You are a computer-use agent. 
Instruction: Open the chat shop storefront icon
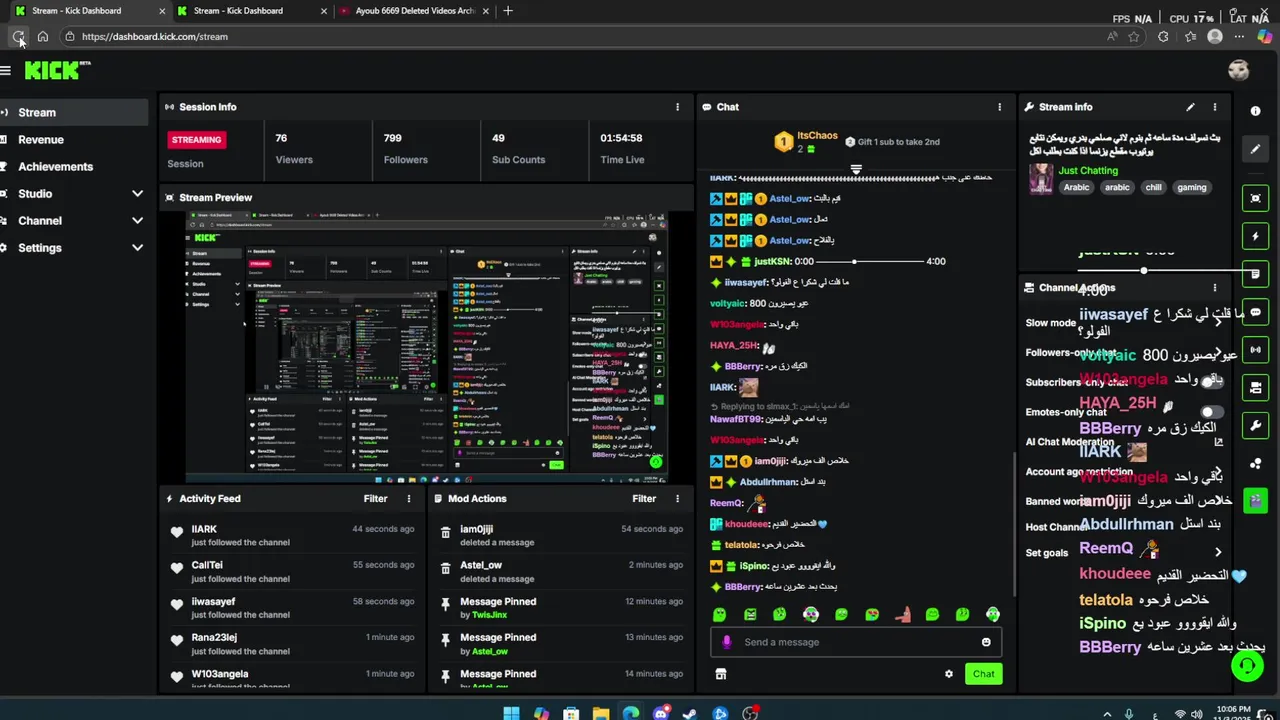click(x=720, y=674)
